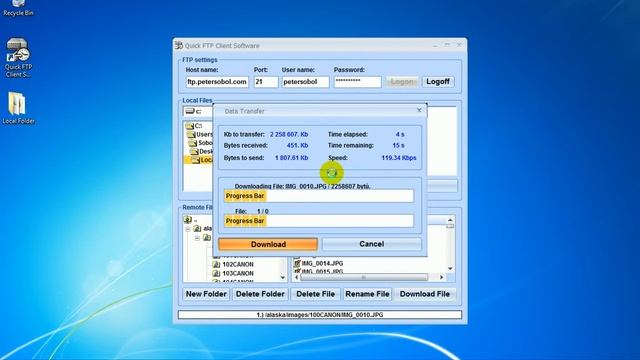Minimize the Quick FTP Client window
Screen dimensions: 640x360
435,45
